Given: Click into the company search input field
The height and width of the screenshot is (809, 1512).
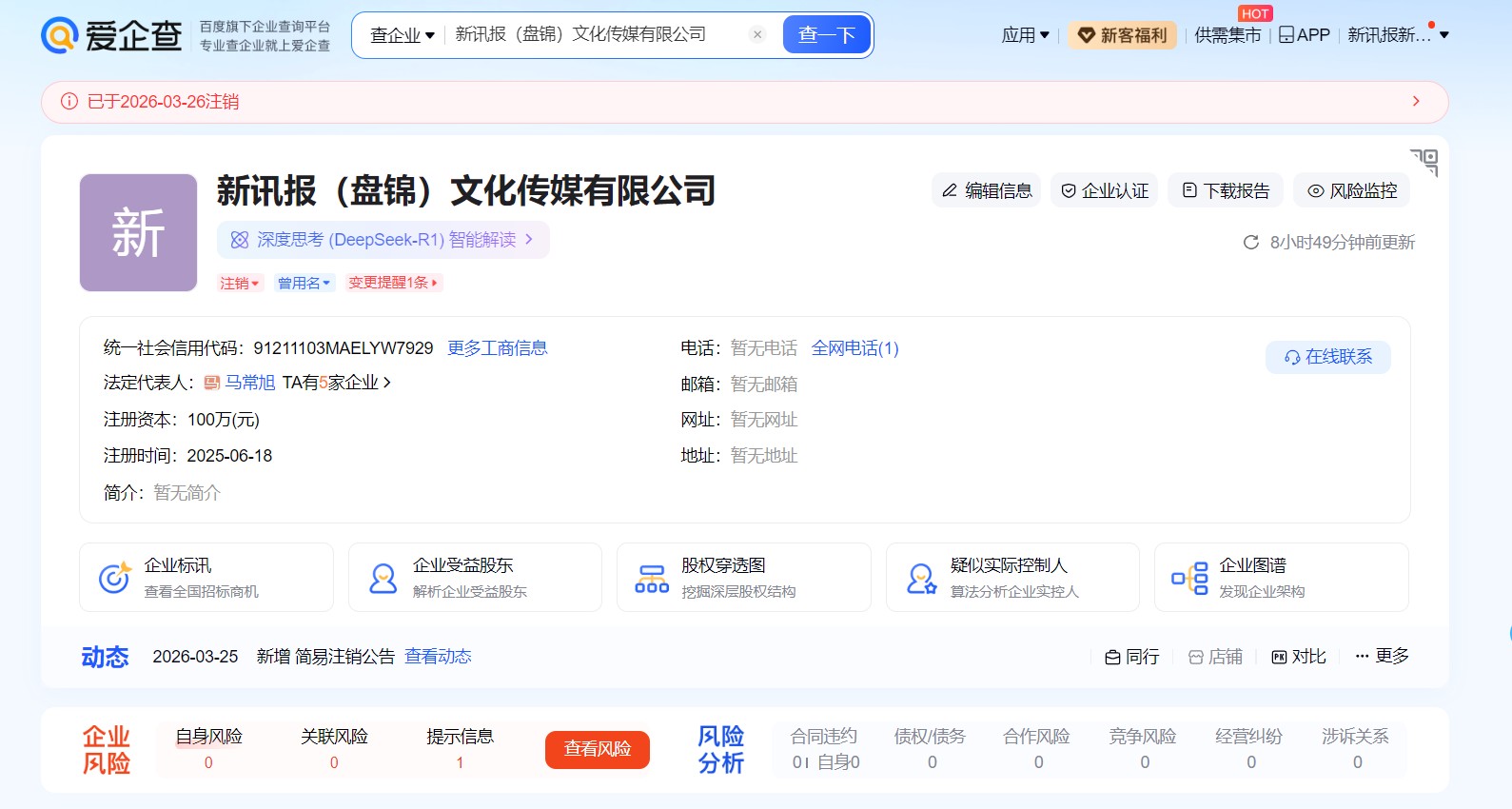Looking at the screenshot, I should coord(595,35).
